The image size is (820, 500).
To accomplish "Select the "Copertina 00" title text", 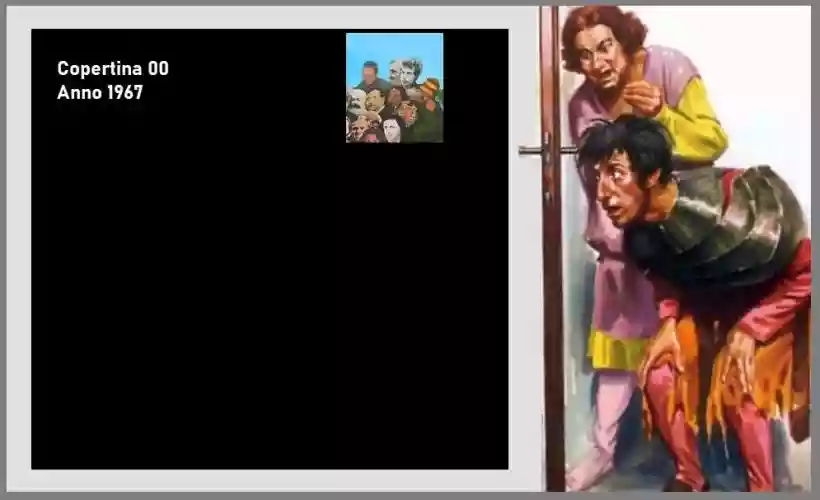I will 113,69.
